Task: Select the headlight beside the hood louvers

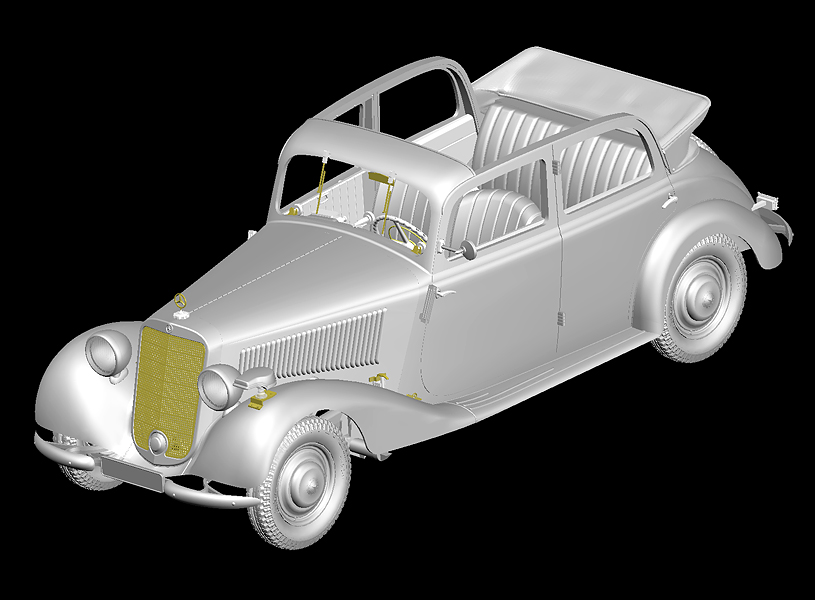Action: pos(218,386)
